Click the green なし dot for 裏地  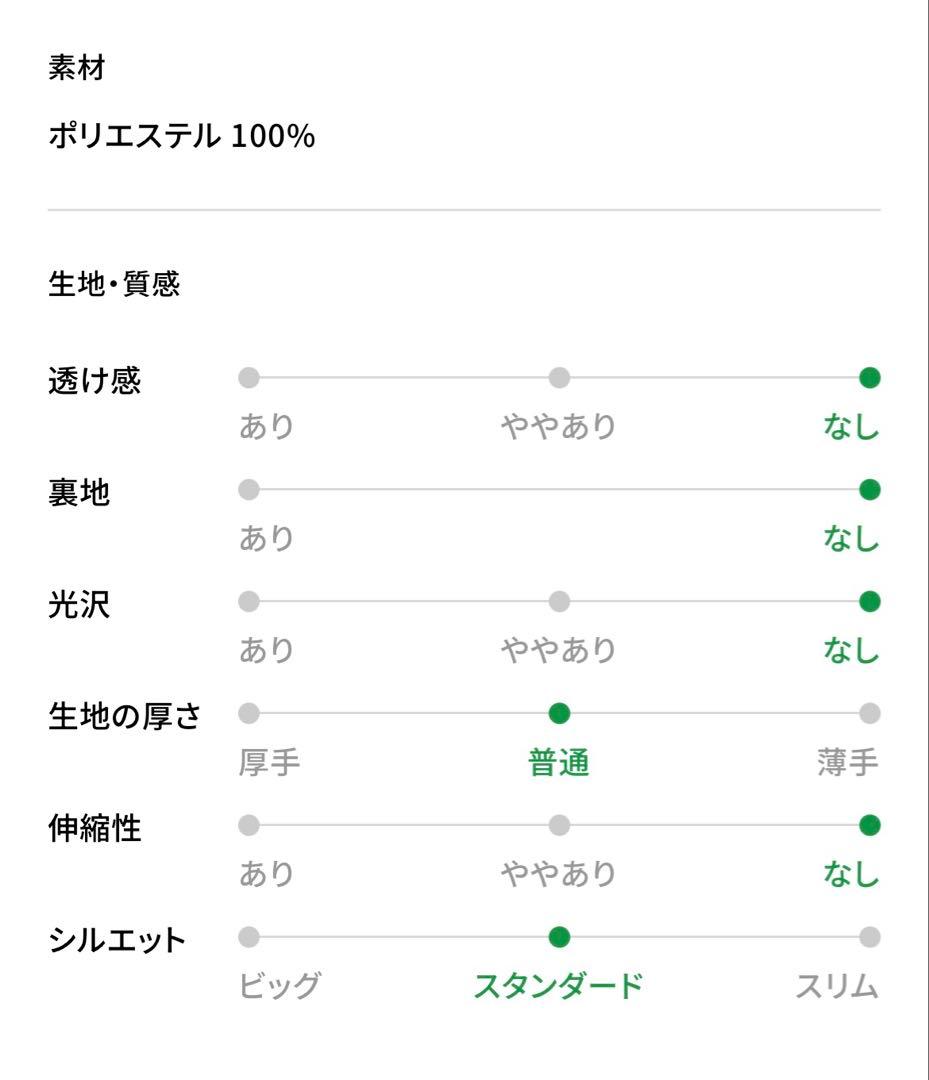pos(870,490)
